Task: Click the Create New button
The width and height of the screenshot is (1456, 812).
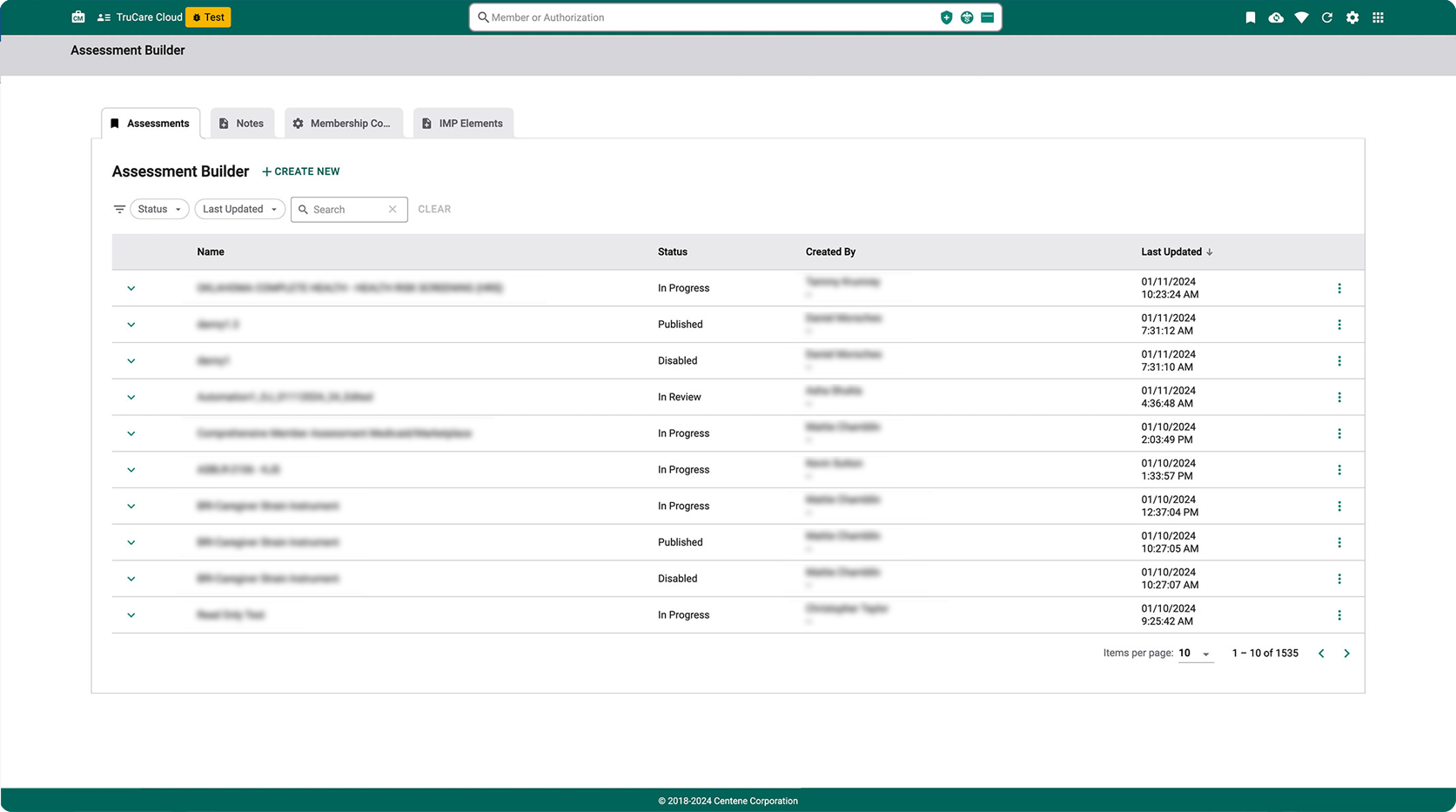Action: (x=301, y=171)
